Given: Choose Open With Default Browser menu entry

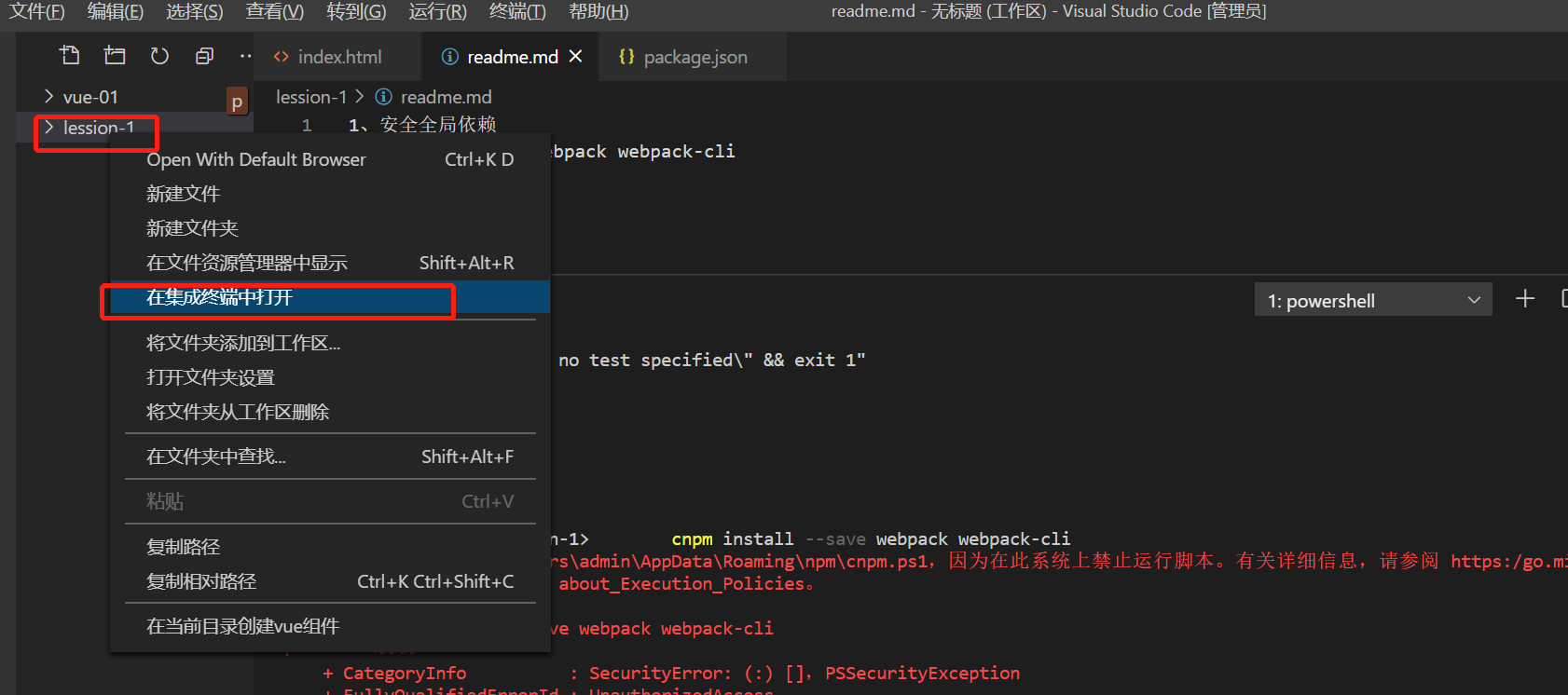Looking at the screenshot, I should click(330, 159).
